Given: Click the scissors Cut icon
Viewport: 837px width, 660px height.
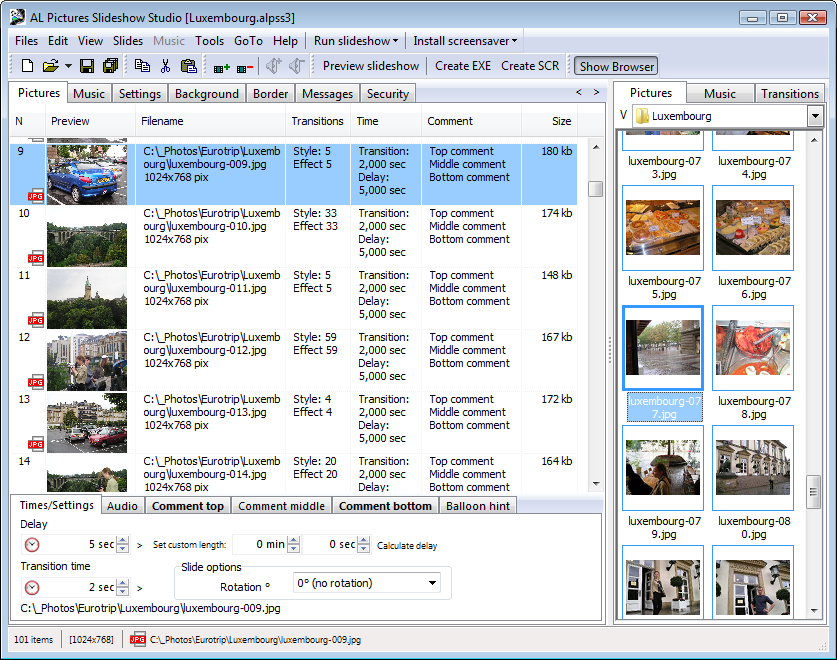Looking at the screenshot, I should point(165,66).
